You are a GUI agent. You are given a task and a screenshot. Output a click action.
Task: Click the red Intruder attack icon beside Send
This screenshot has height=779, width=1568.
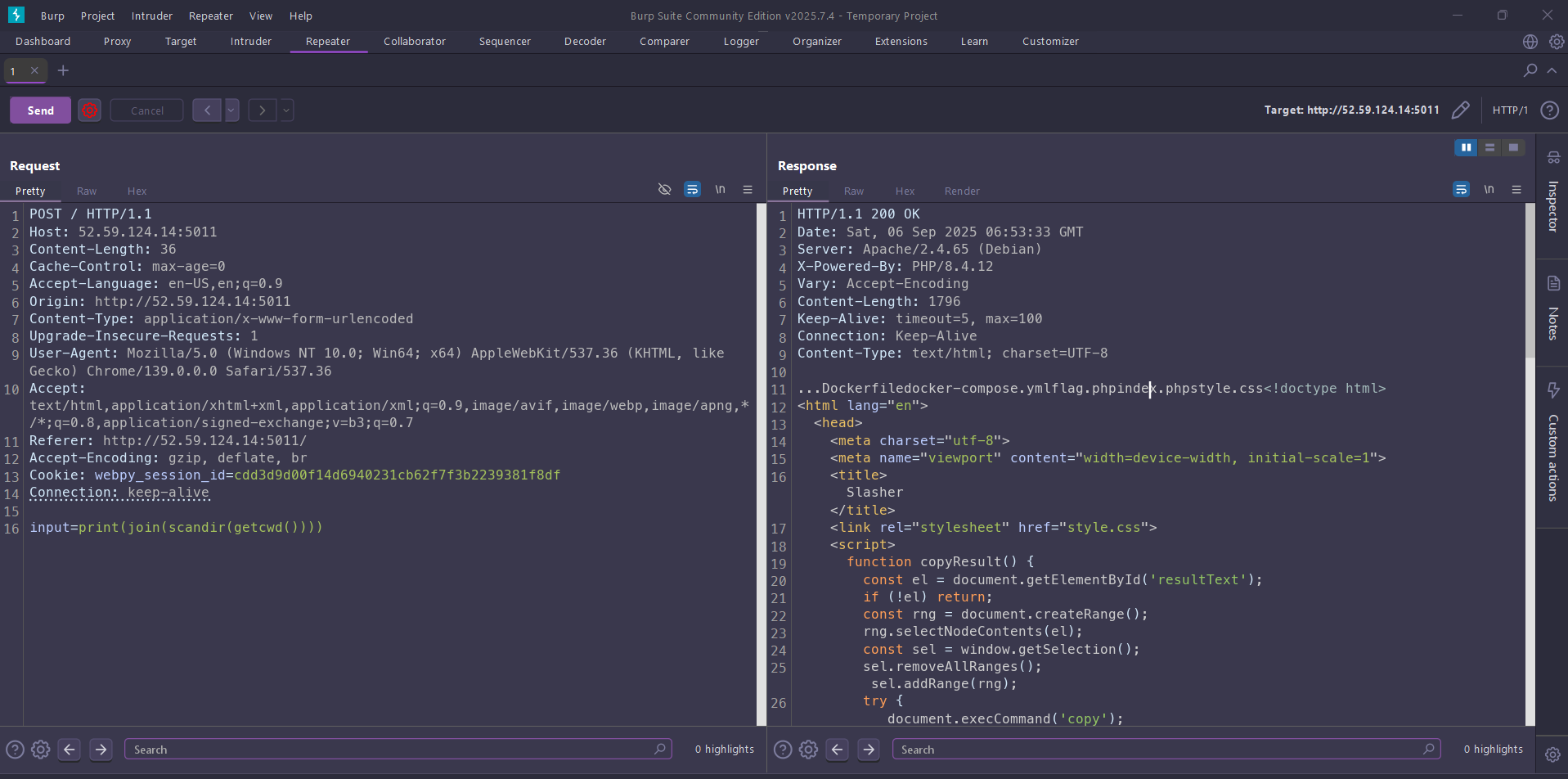(89, 110)
